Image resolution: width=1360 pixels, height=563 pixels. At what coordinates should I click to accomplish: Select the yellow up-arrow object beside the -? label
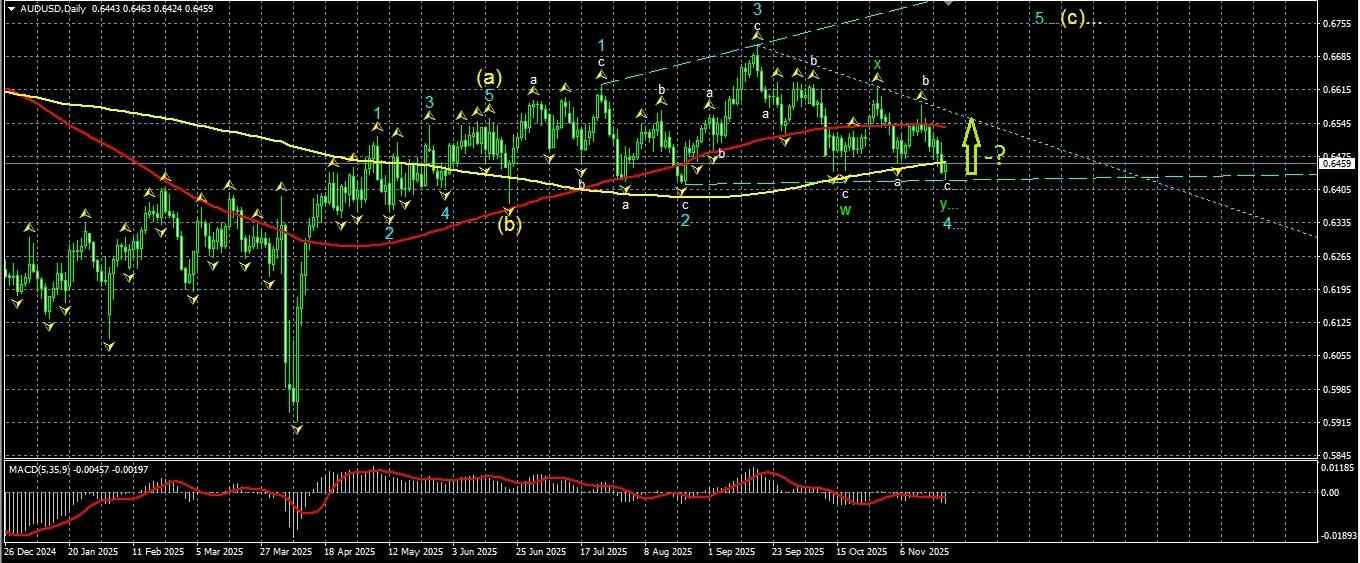tap(971, 147)
